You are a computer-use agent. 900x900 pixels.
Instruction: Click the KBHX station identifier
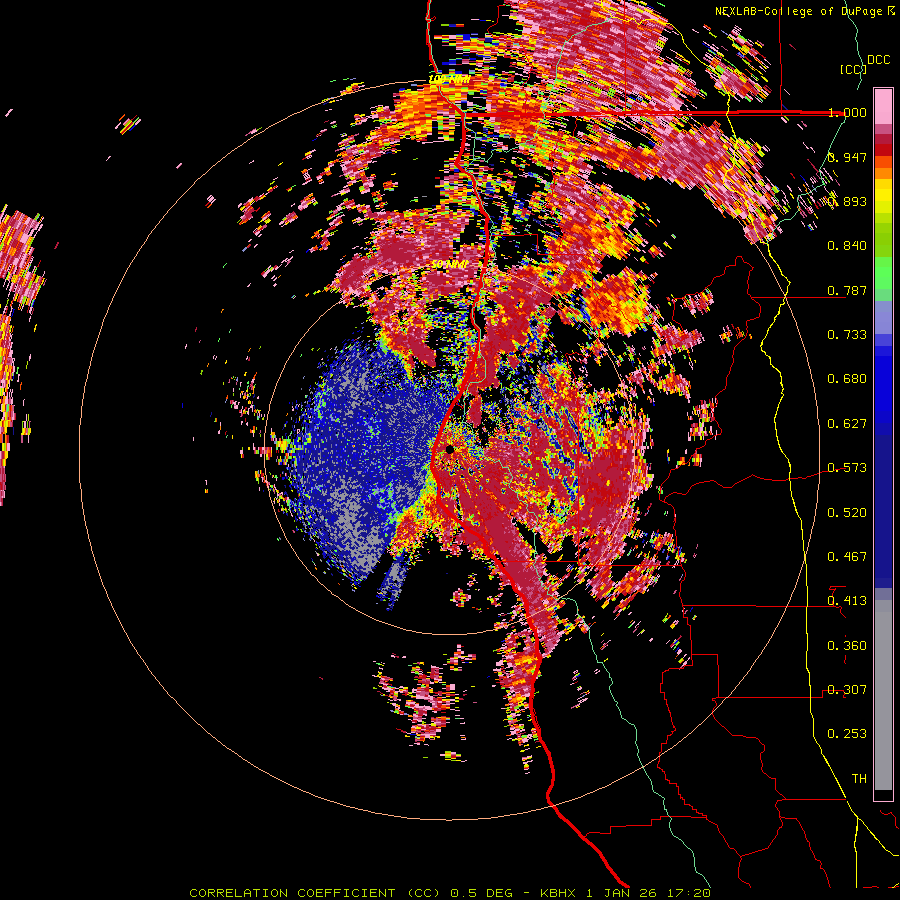click(557, 893)
